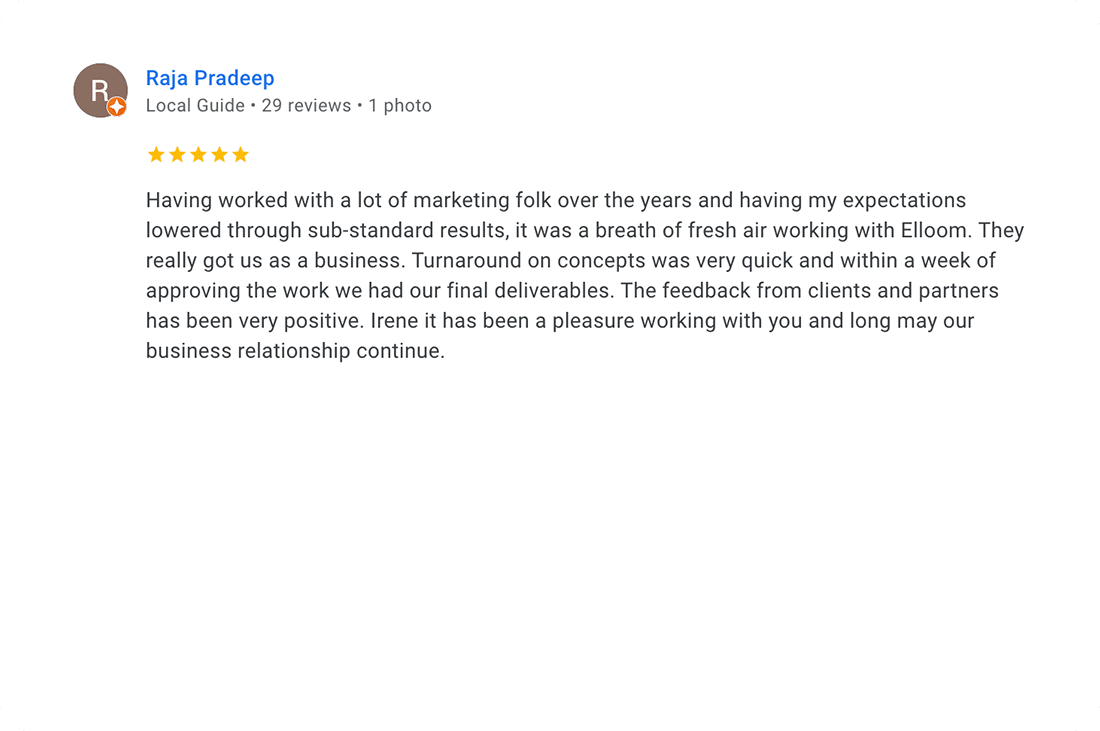Click the final line 'business relationship continue.'
This screenshot has height=731, width=1100.
[x=295, y=352]
